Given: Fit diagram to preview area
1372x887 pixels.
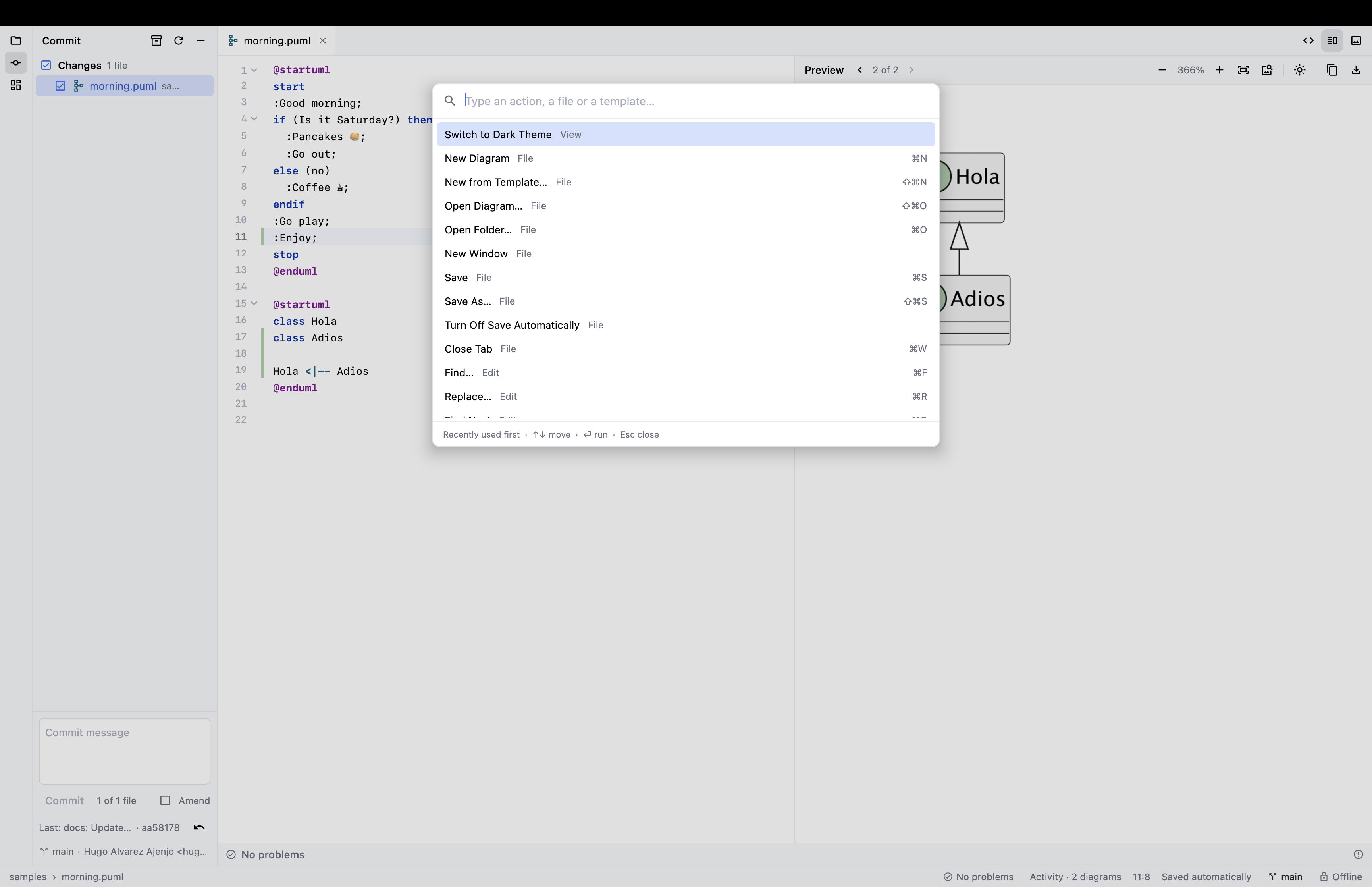Looking at the screenshot, I should pos(1243,70).
